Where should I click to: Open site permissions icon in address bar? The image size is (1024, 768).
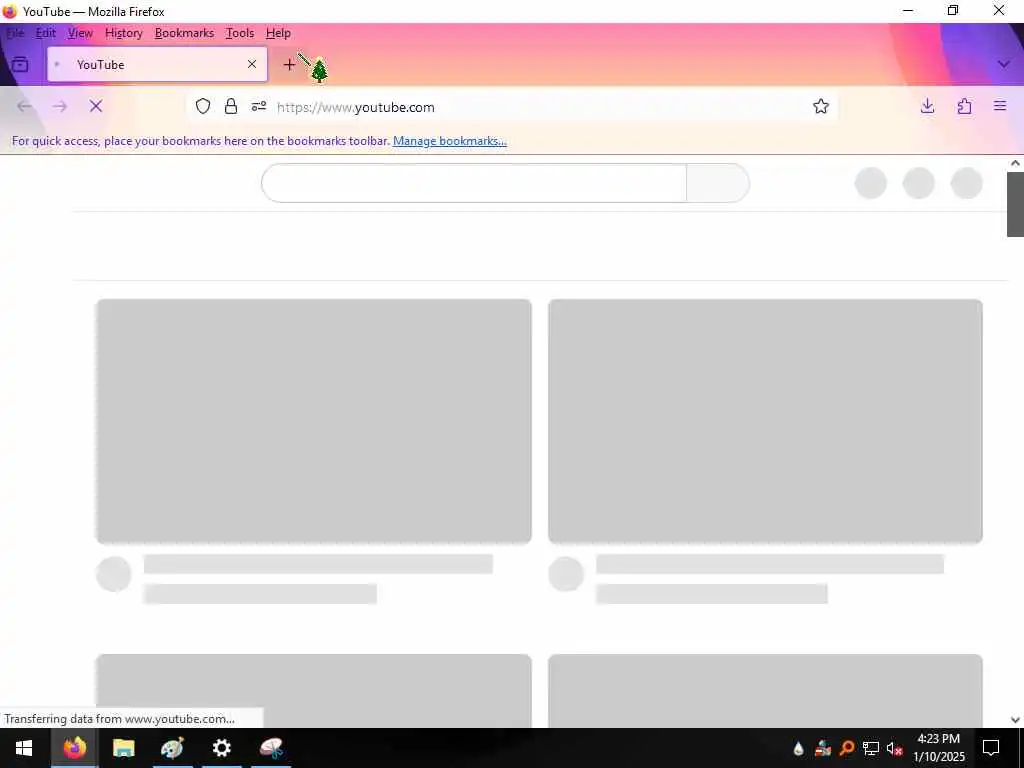pyautogui.click(x=259, y=106)
